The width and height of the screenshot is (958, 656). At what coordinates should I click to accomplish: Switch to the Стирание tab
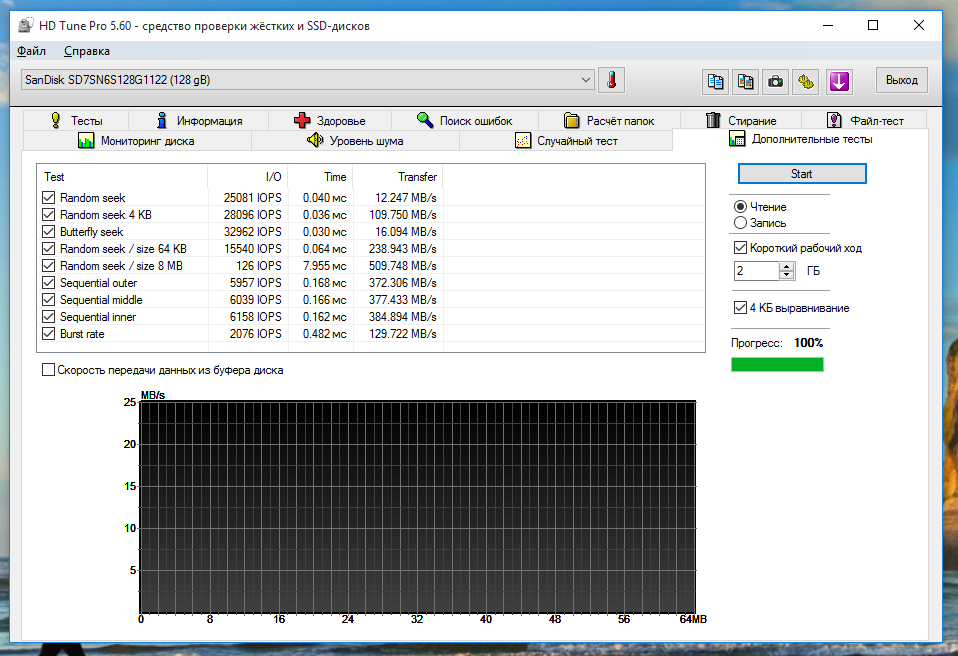[x=740, y=120]
